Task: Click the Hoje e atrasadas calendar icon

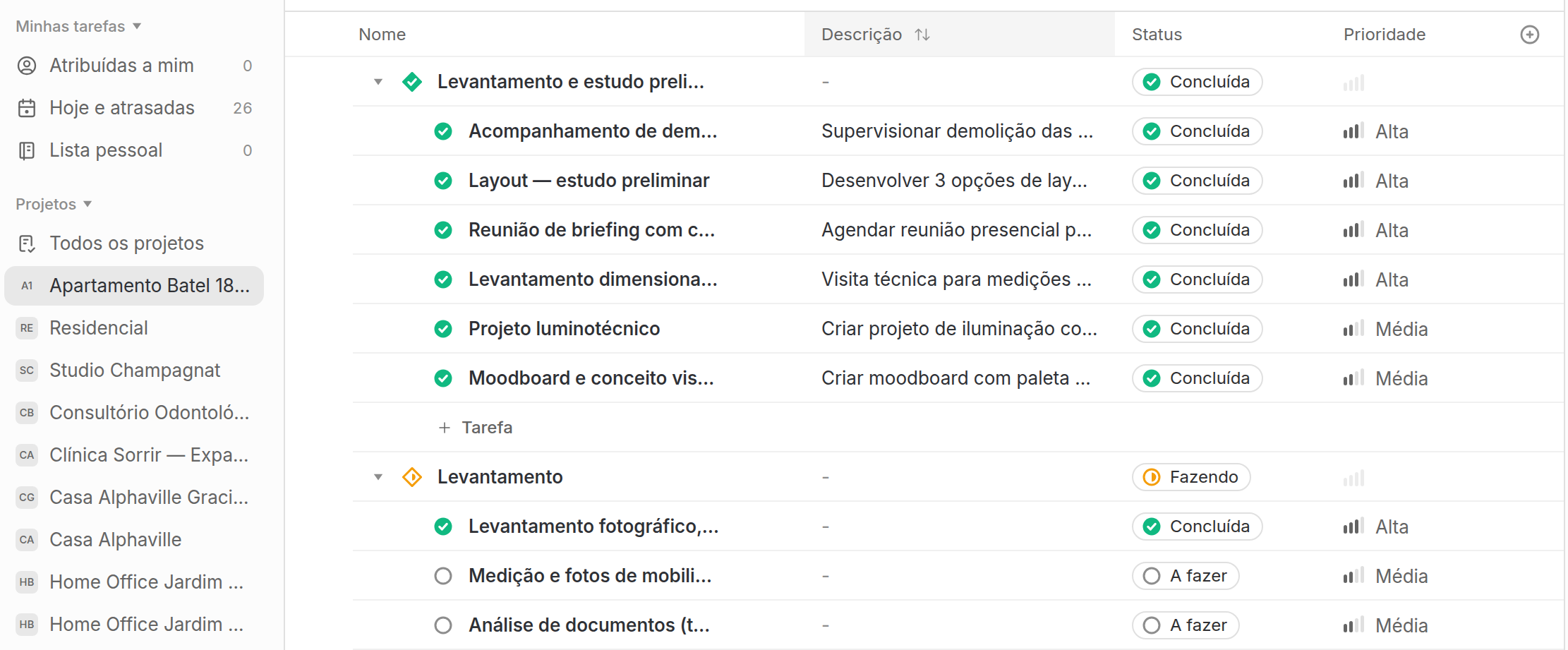Action: click(27, 108)
